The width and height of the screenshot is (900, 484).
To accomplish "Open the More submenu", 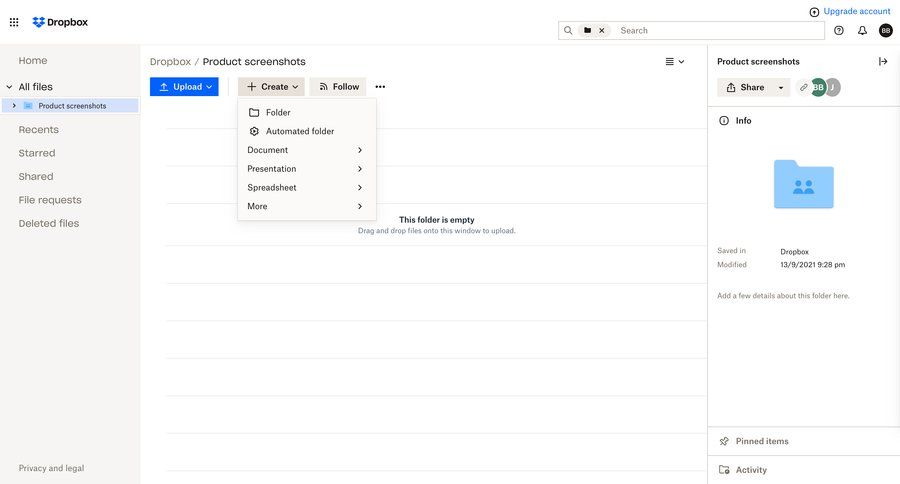I will (307, 206).
